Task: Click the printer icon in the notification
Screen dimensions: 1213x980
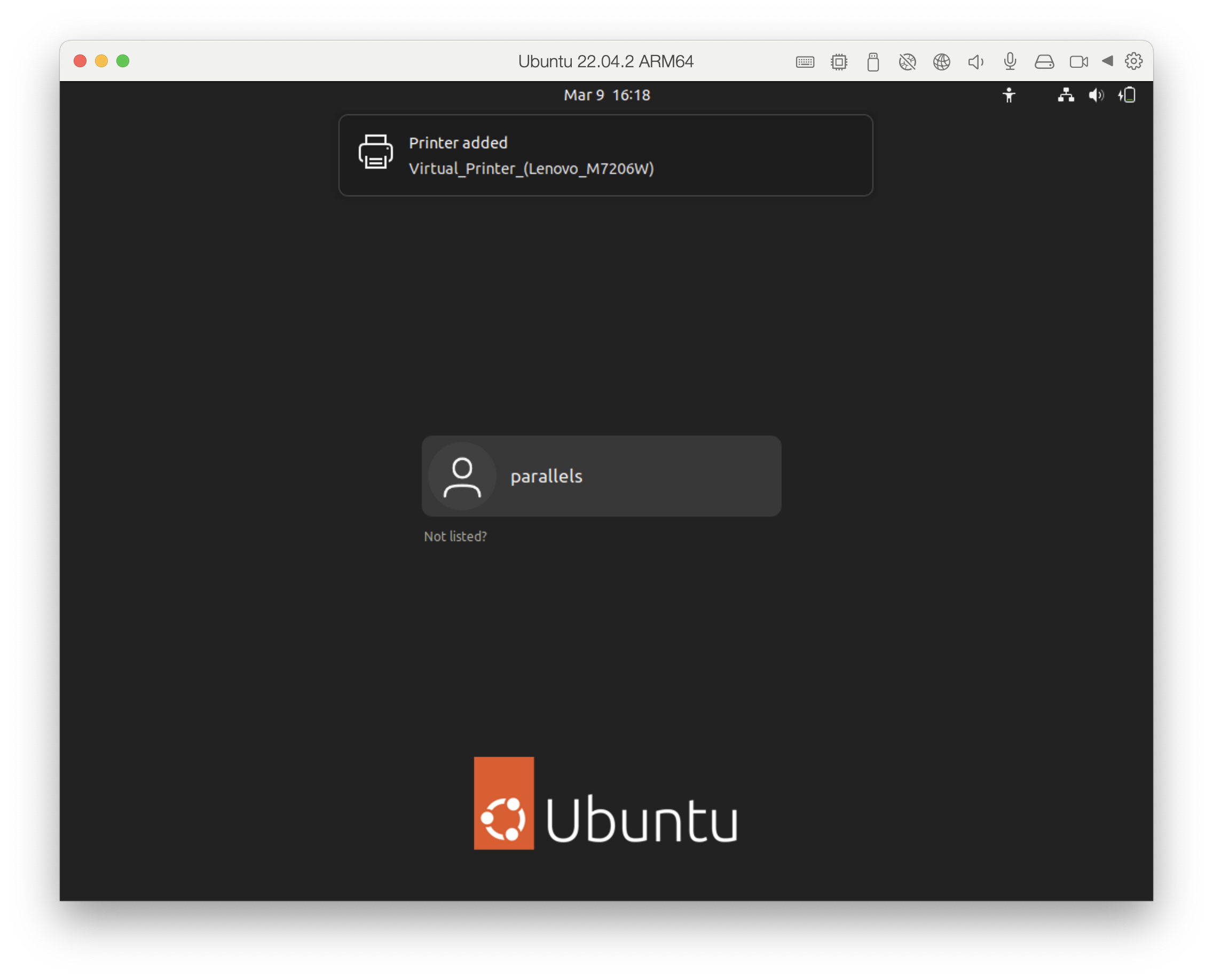Action: 375,152
